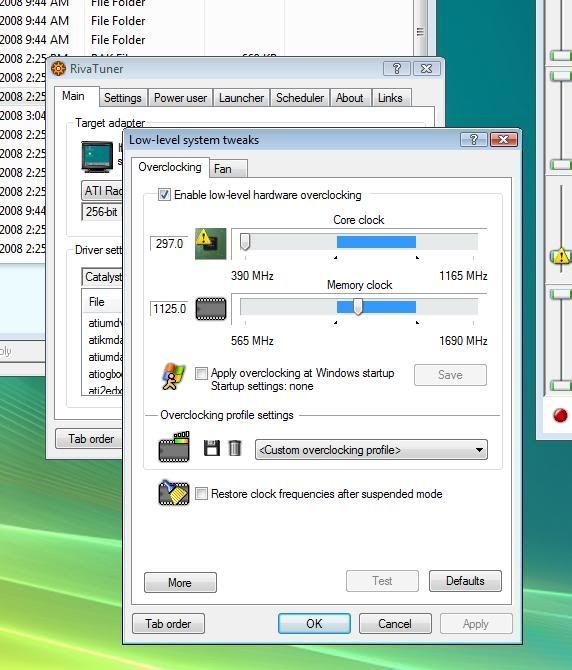Click the '256-bit' adapter info field
The image size is (572, 670).
103,212
